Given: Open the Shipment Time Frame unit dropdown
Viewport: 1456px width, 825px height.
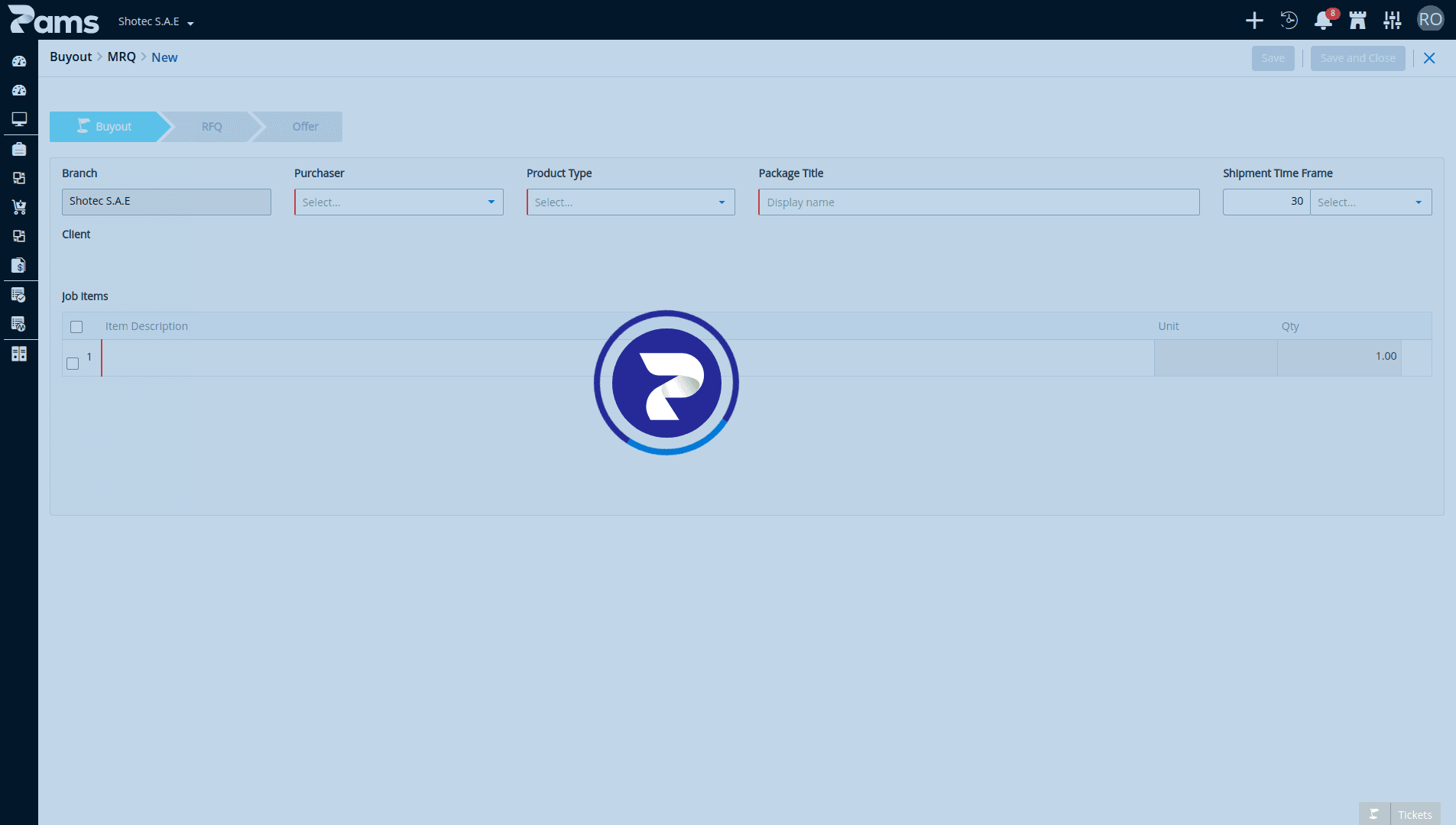Looking at the screenshot, I should click(x=1371, y=202).
